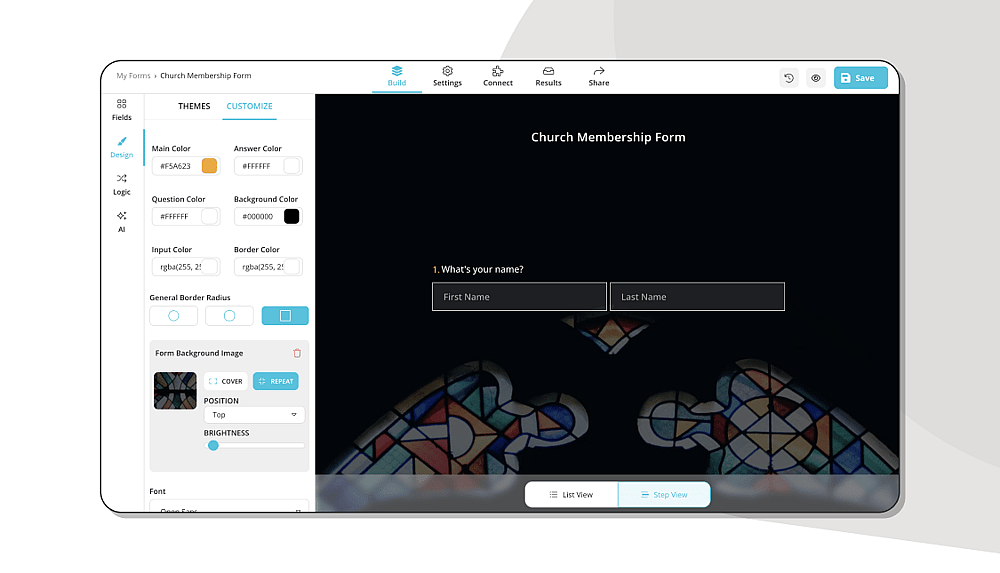This screenshot has height=573, width=1000.
Task: Click the First Name input field
Action: point(519,297)
